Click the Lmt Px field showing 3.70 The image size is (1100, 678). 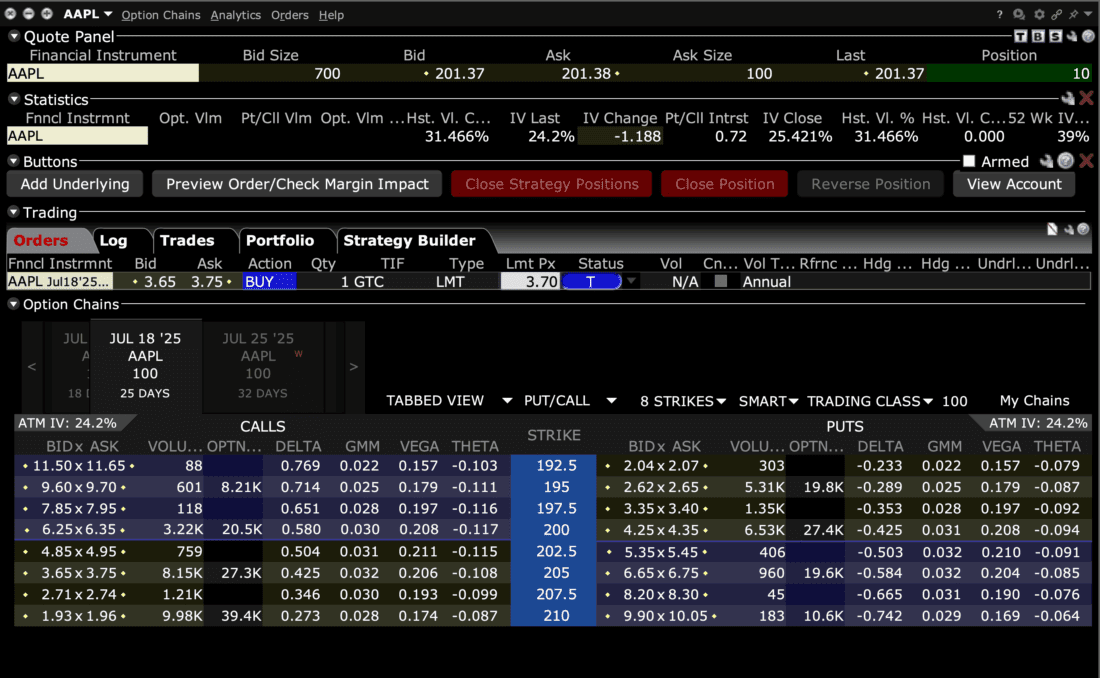[531, 281]
